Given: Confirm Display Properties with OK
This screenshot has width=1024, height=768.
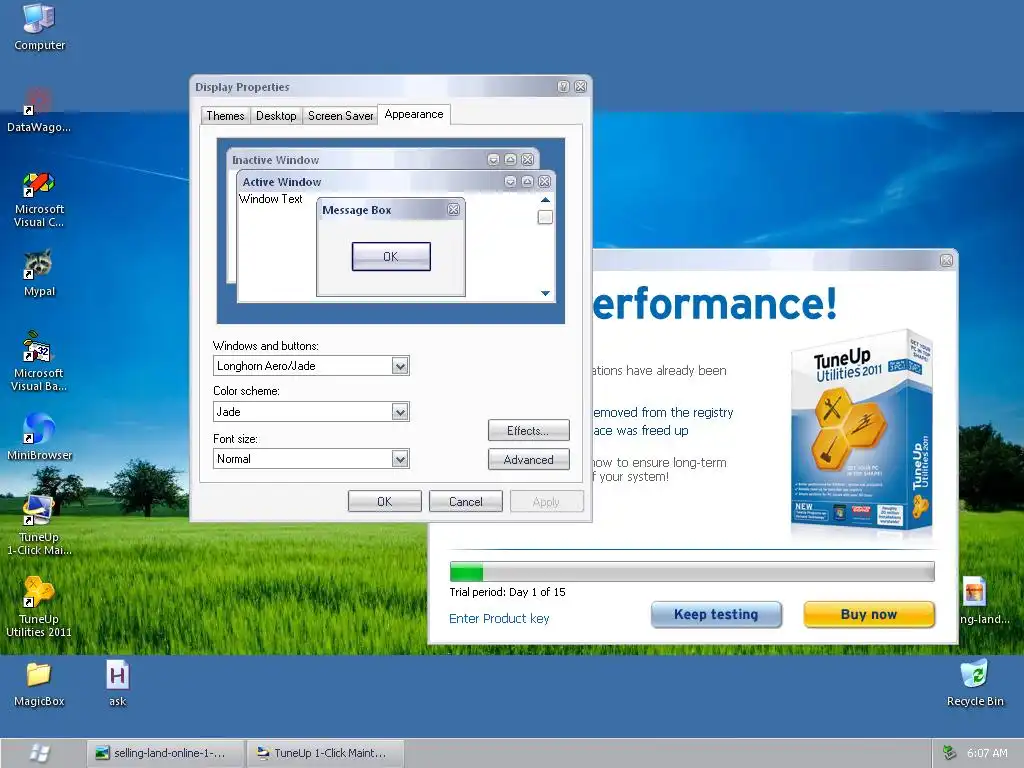Looking at the screenshot, I should coord(385,502).
